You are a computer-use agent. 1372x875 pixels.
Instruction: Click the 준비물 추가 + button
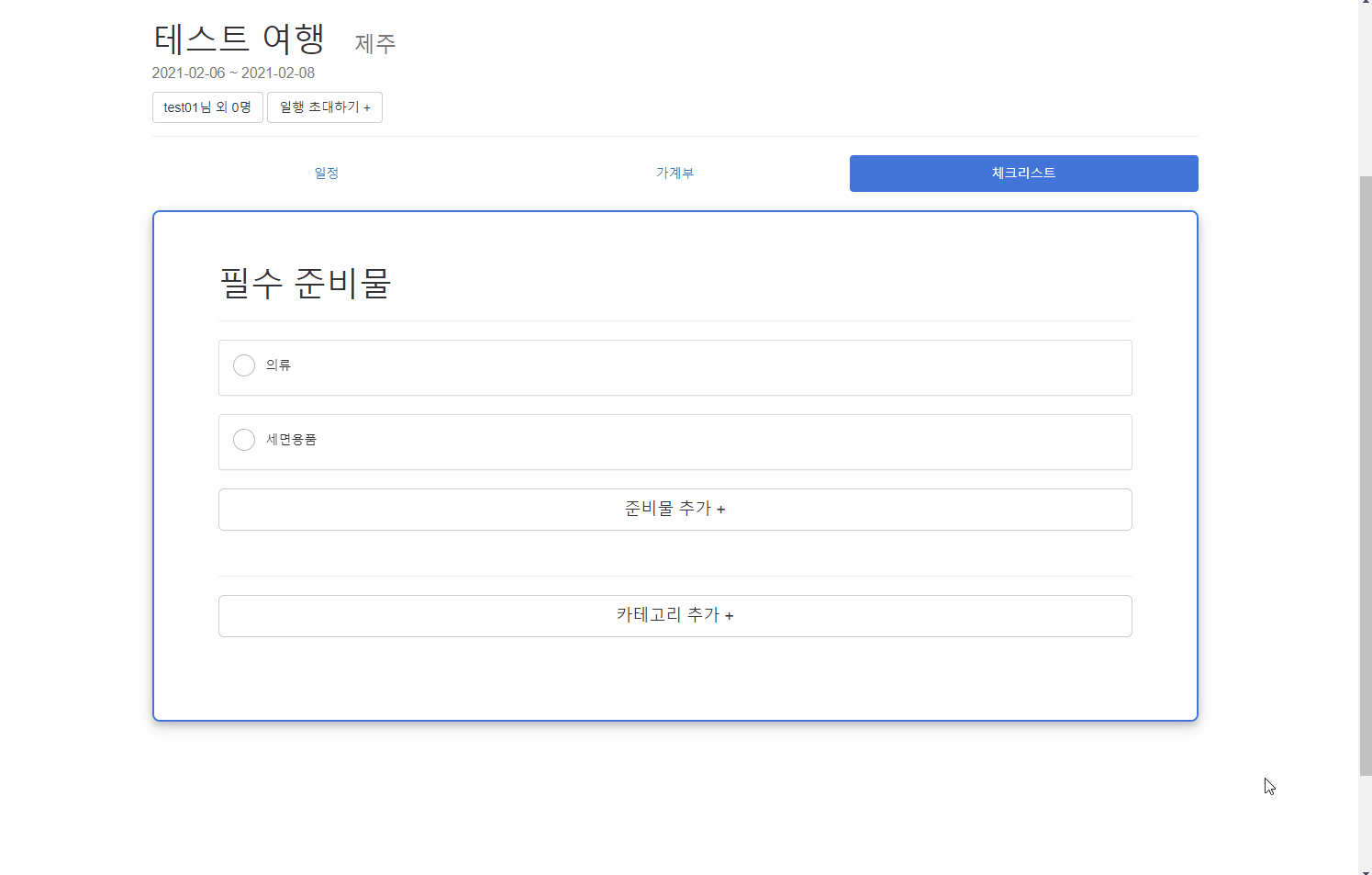point(675,510)
